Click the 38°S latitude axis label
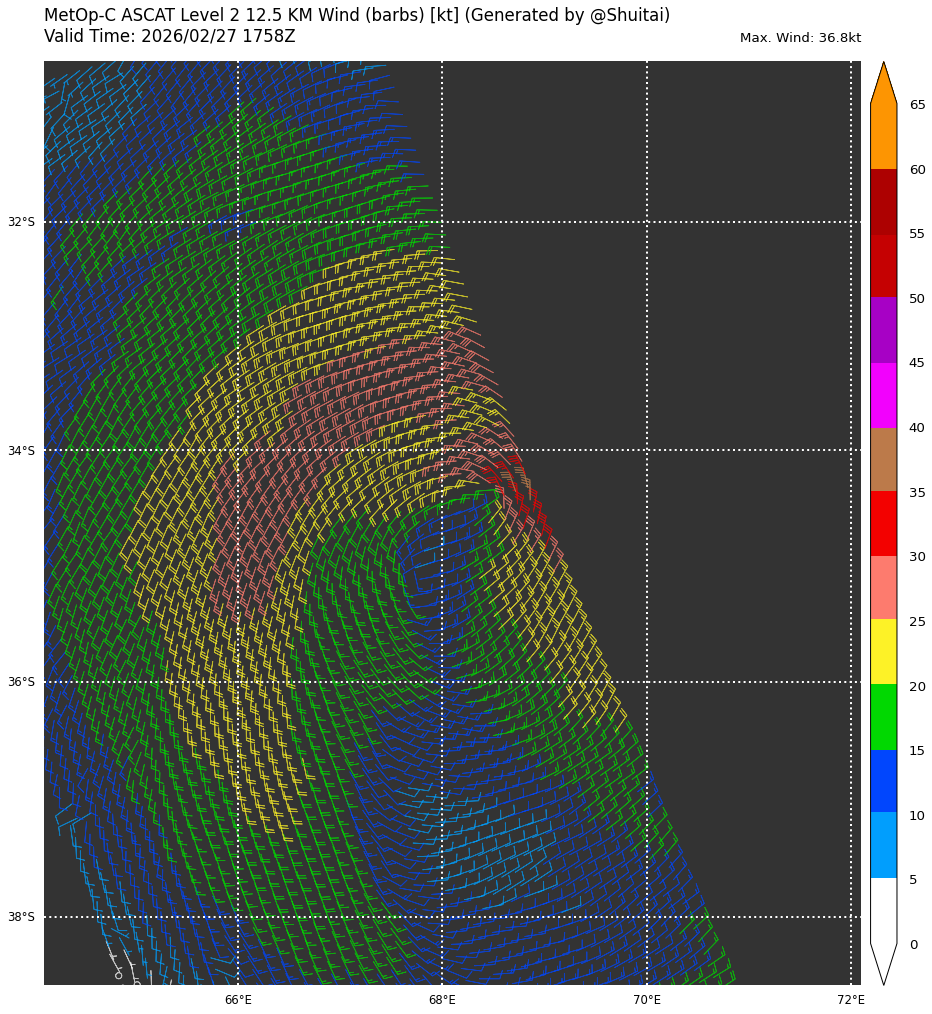This screenshot has height=1014, width=932. (21, 917)
